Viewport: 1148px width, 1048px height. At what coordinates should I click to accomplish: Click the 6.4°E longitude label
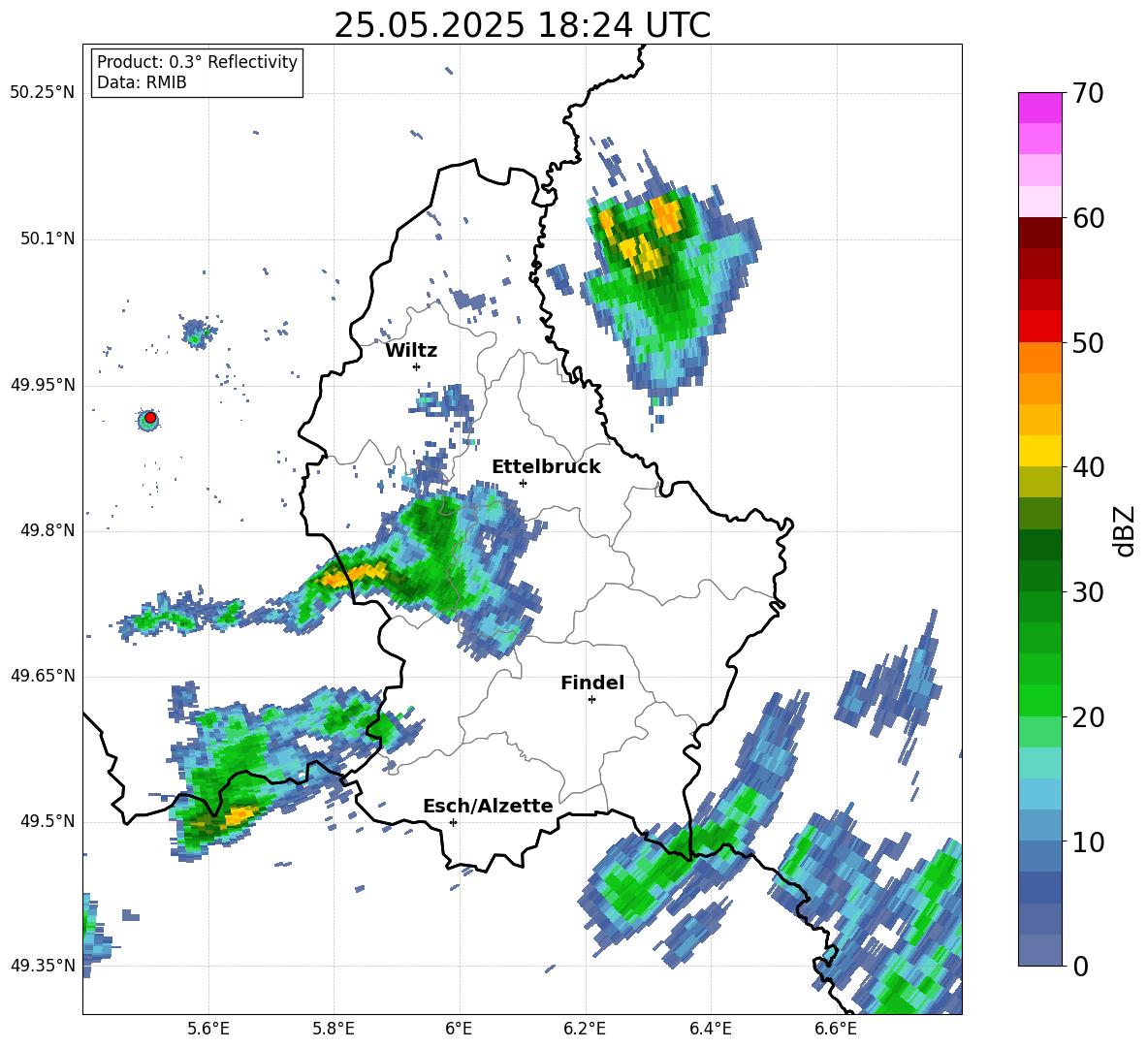tap(710, 1029)
